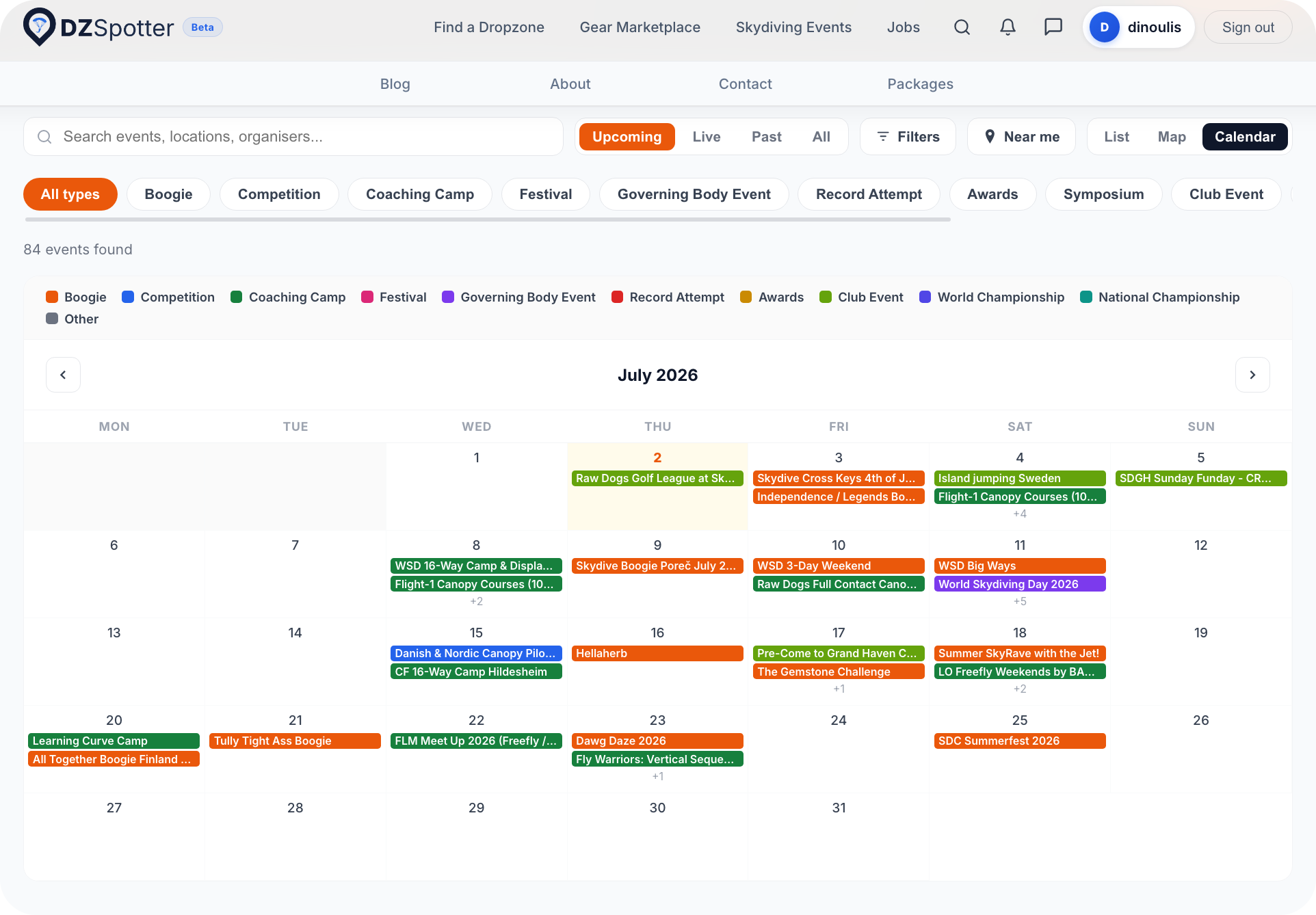Open the messages chat bubble icon
Screen dimensions: 1316x915
click(x=1053, y=27)
